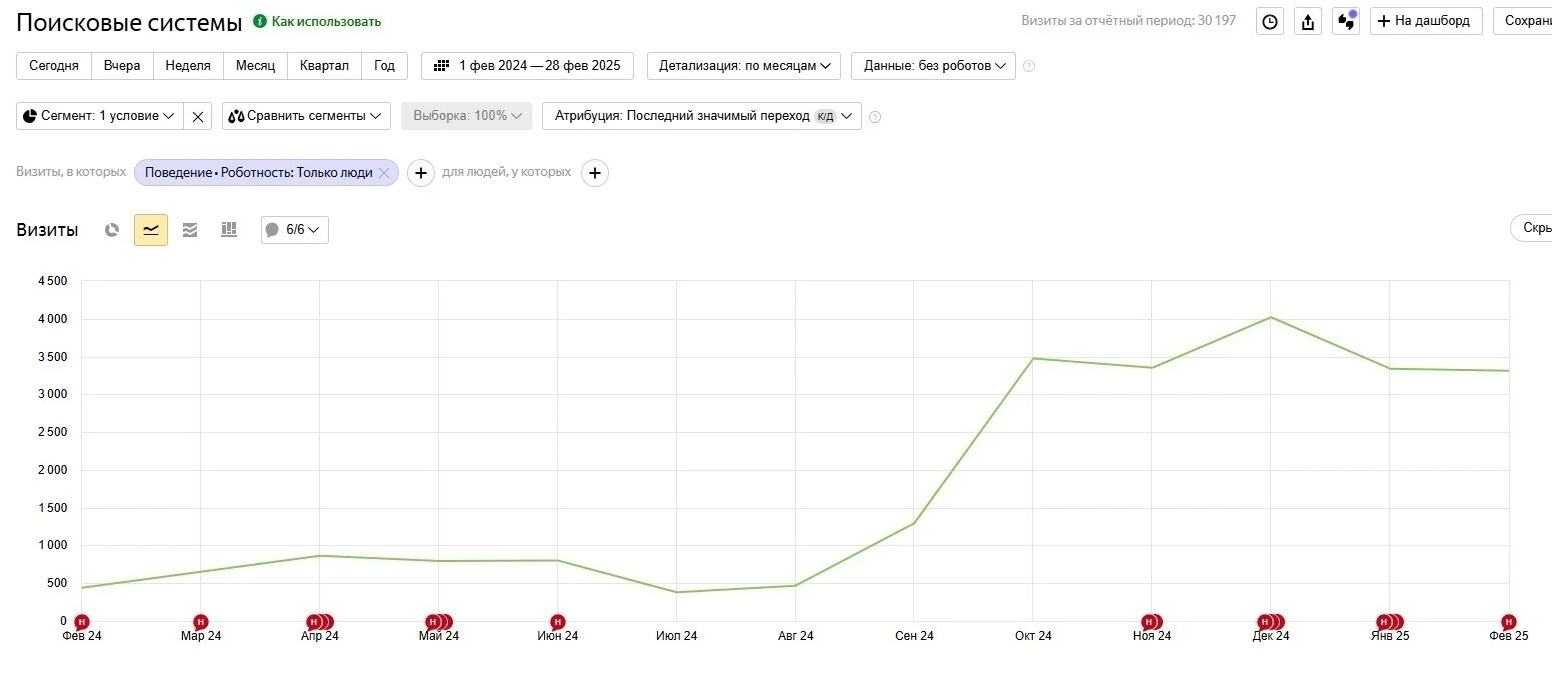
Task: Switch to column chart view icon
Action: point(229,230)
